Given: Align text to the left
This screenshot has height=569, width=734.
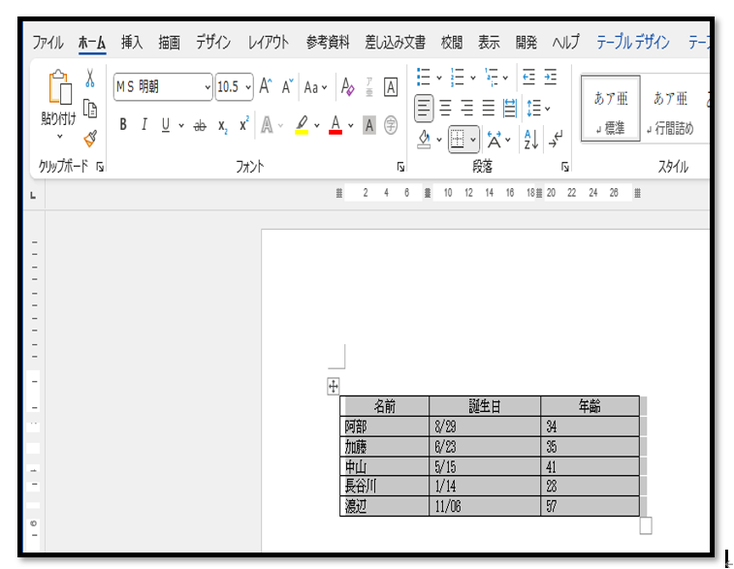Looking at the screenshot, I should tap(424, 109).
